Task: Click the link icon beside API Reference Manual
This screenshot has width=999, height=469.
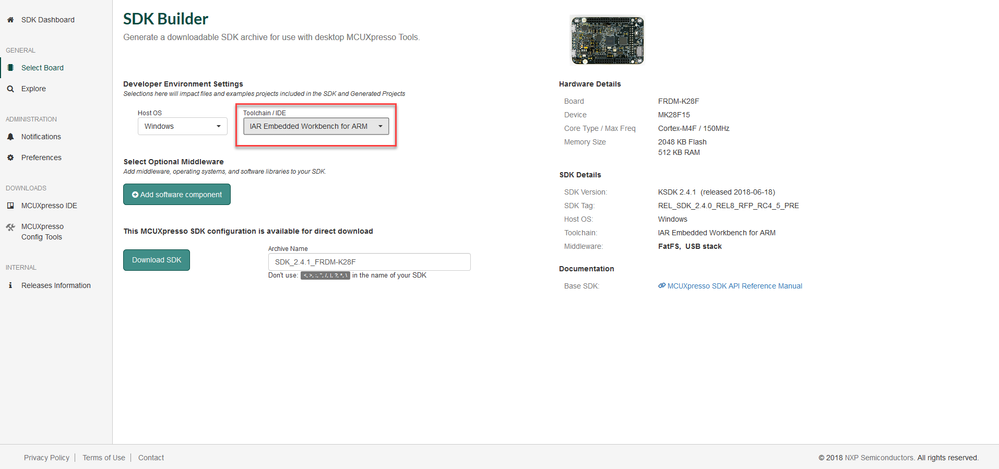Action: tap(661, 286)
